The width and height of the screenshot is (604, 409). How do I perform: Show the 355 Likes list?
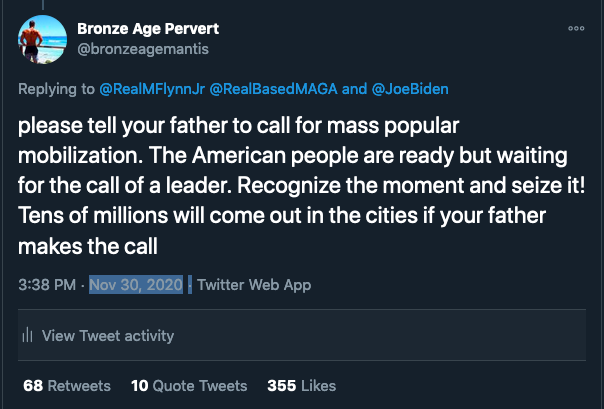[301, 386]
